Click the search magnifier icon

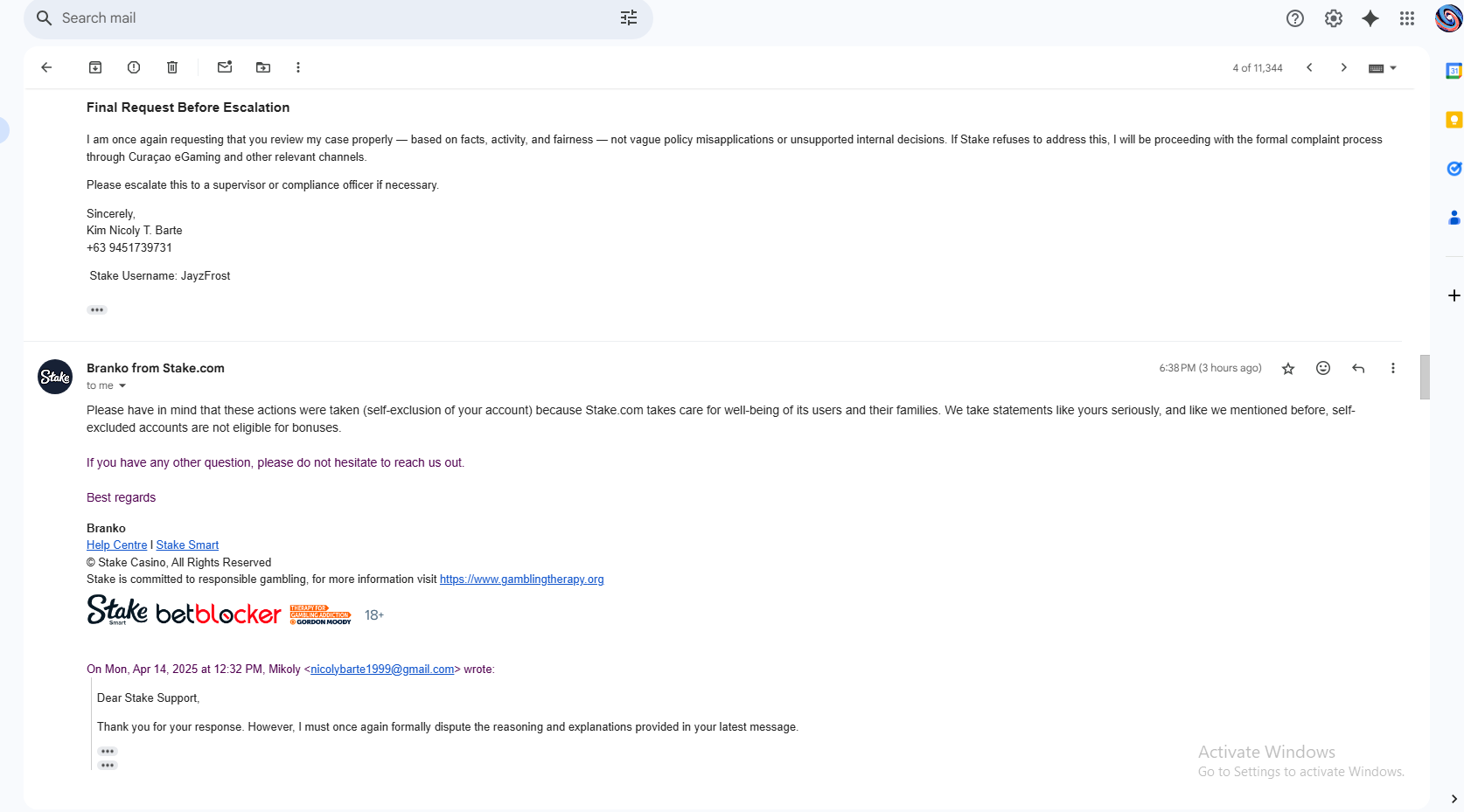tap(44, 18)
